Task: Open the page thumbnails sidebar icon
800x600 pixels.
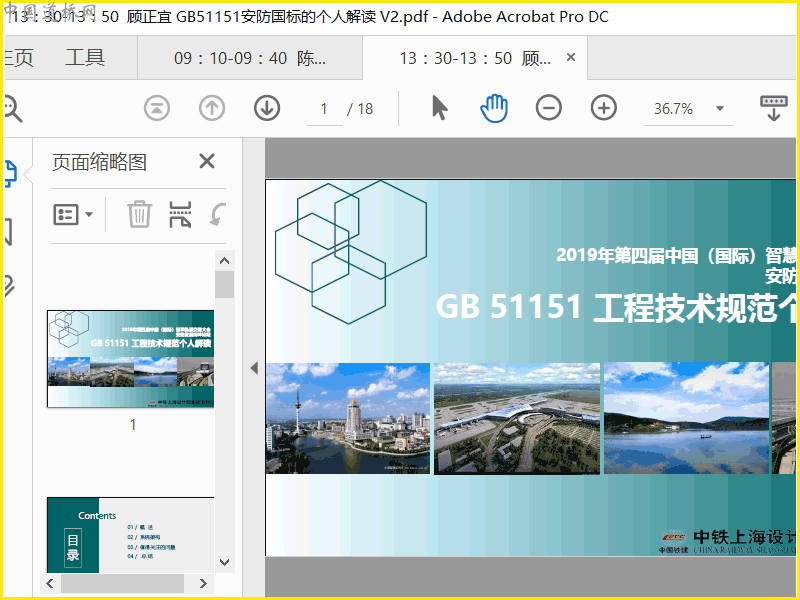Action: pos(11,173)
